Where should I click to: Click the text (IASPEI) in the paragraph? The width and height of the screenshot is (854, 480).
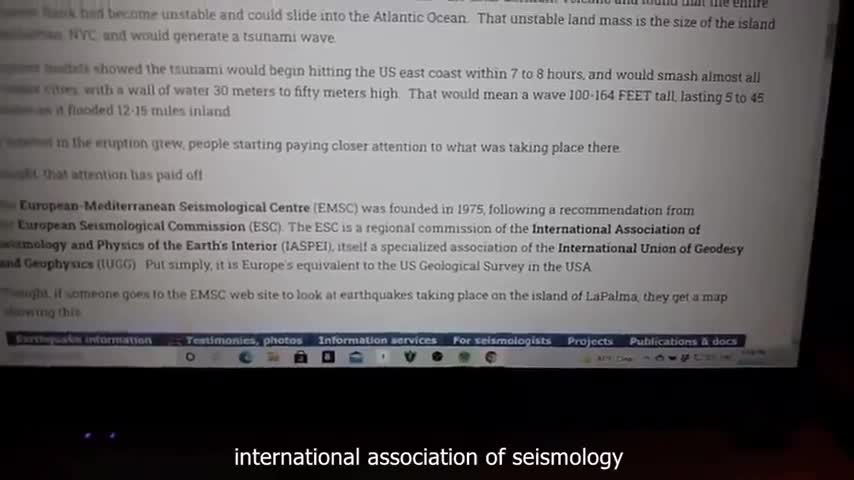coord(306,246)
